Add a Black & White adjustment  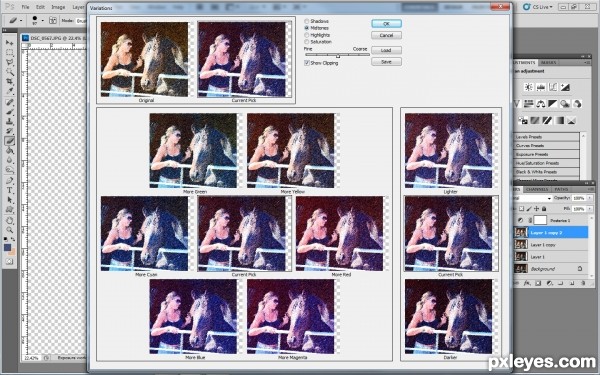pyautogui.click(x=553, y=103)
